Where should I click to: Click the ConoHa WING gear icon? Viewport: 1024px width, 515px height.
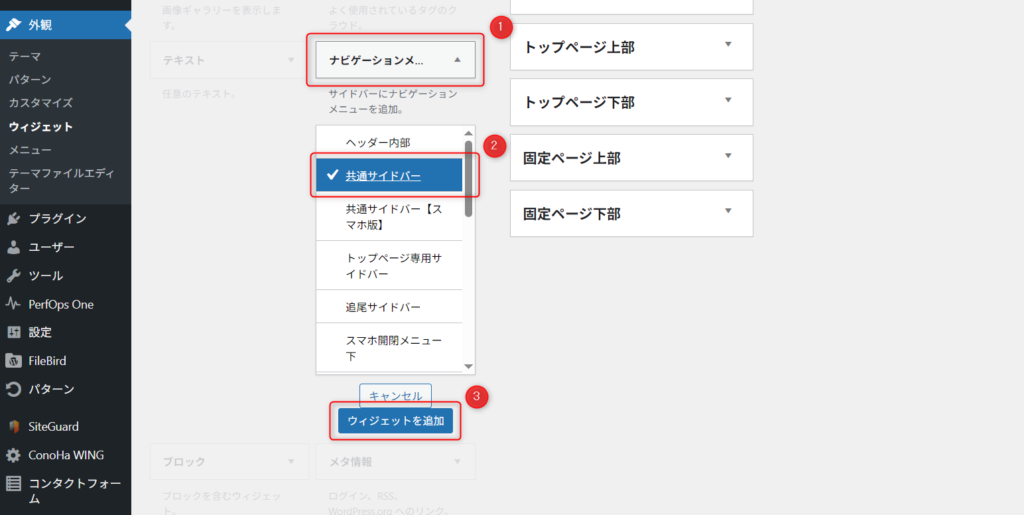click(14, 455)
